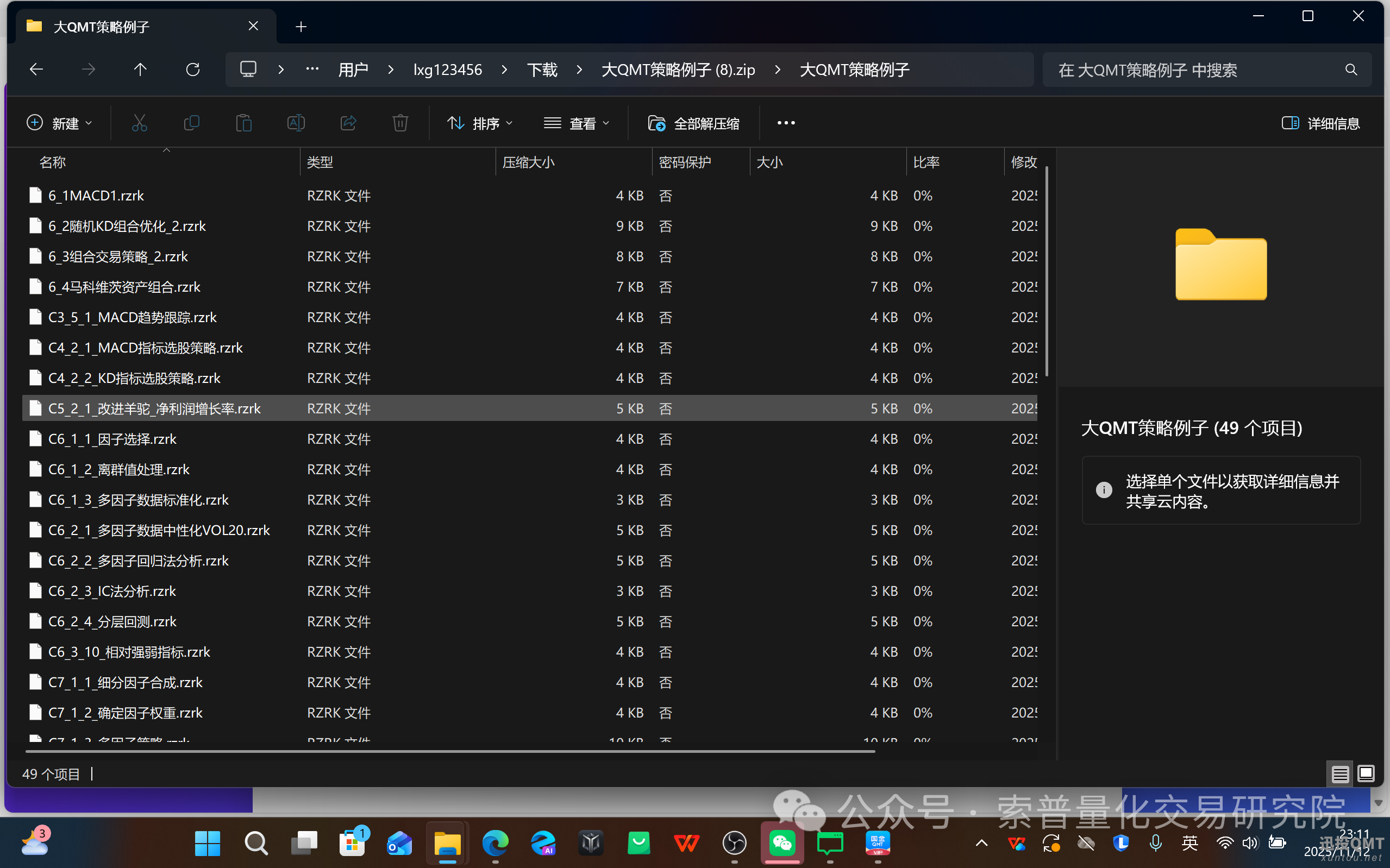Go up one folder level

[140, 70]
